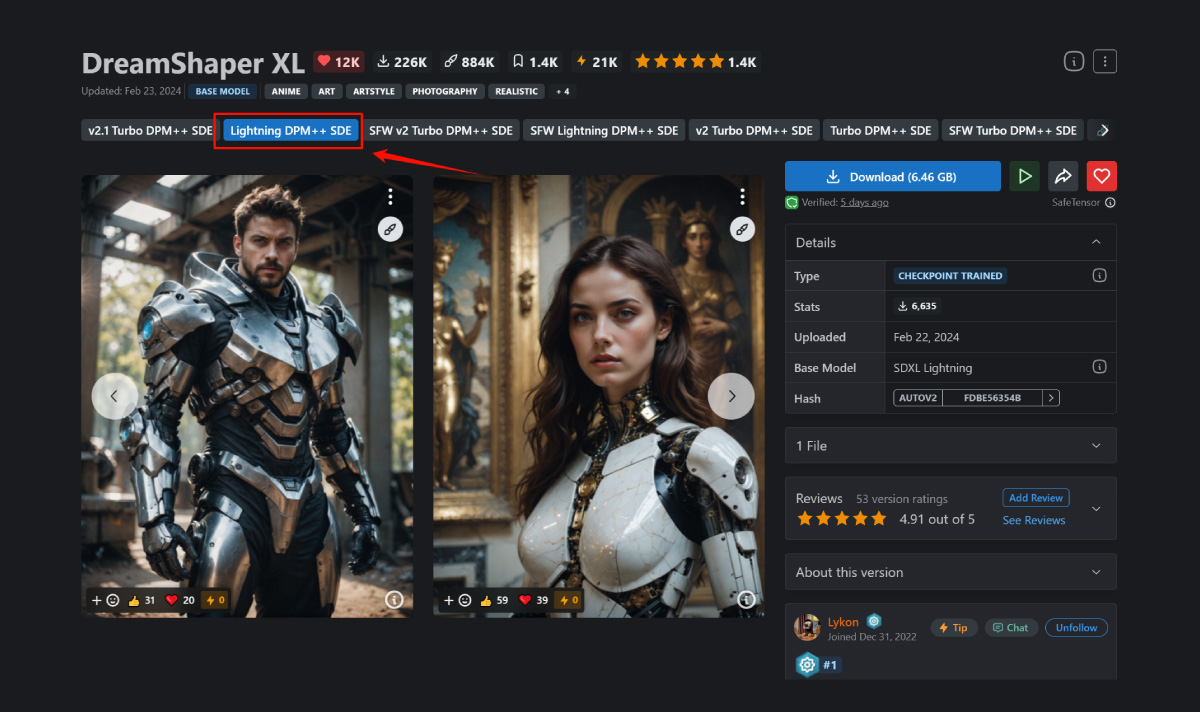Click the green play generate button
The image size is (1200, 712).
1024,176
